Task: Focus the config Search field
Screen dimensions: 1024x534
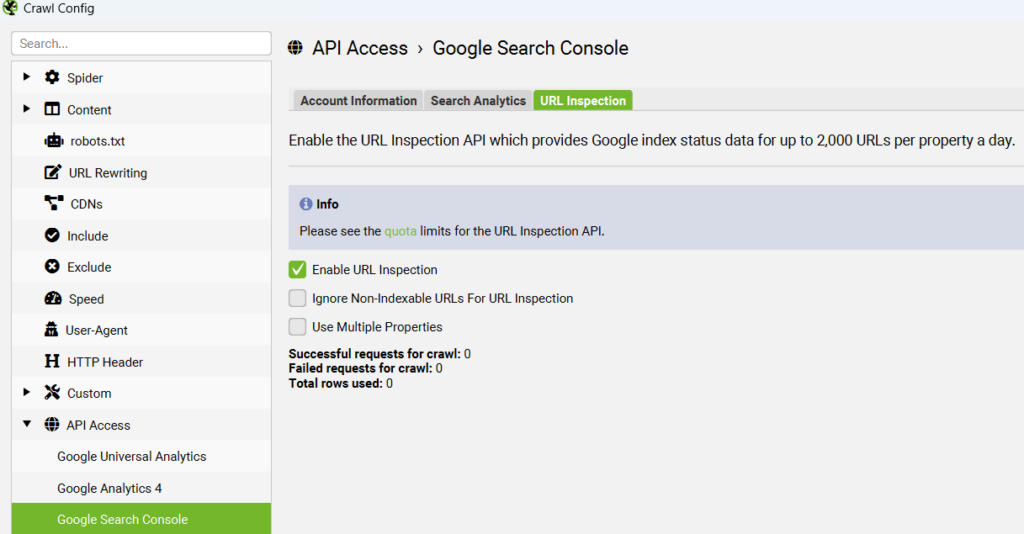Action: point(141,43)
